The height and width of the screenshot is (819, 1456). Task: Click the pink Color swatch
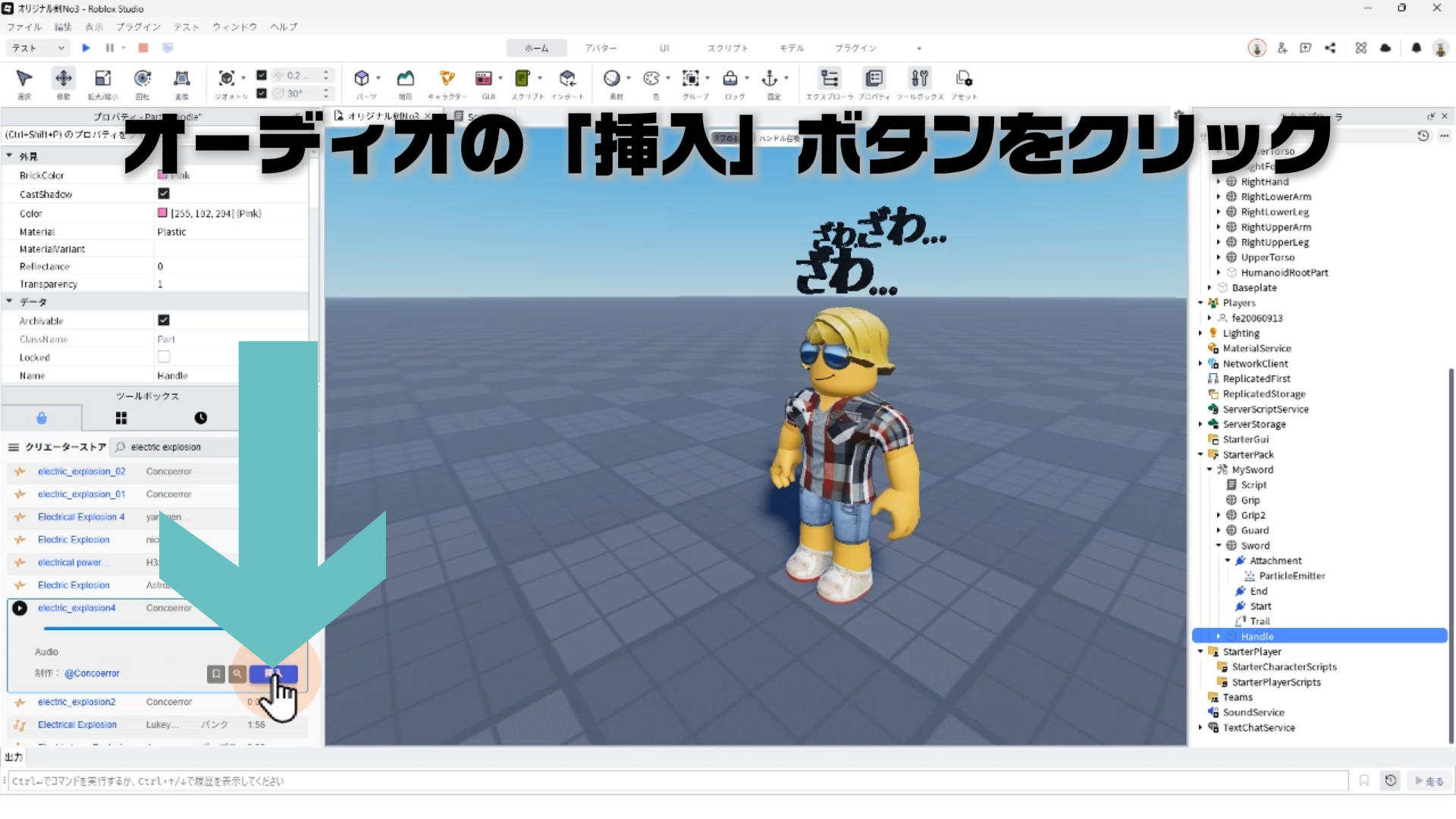162,213
